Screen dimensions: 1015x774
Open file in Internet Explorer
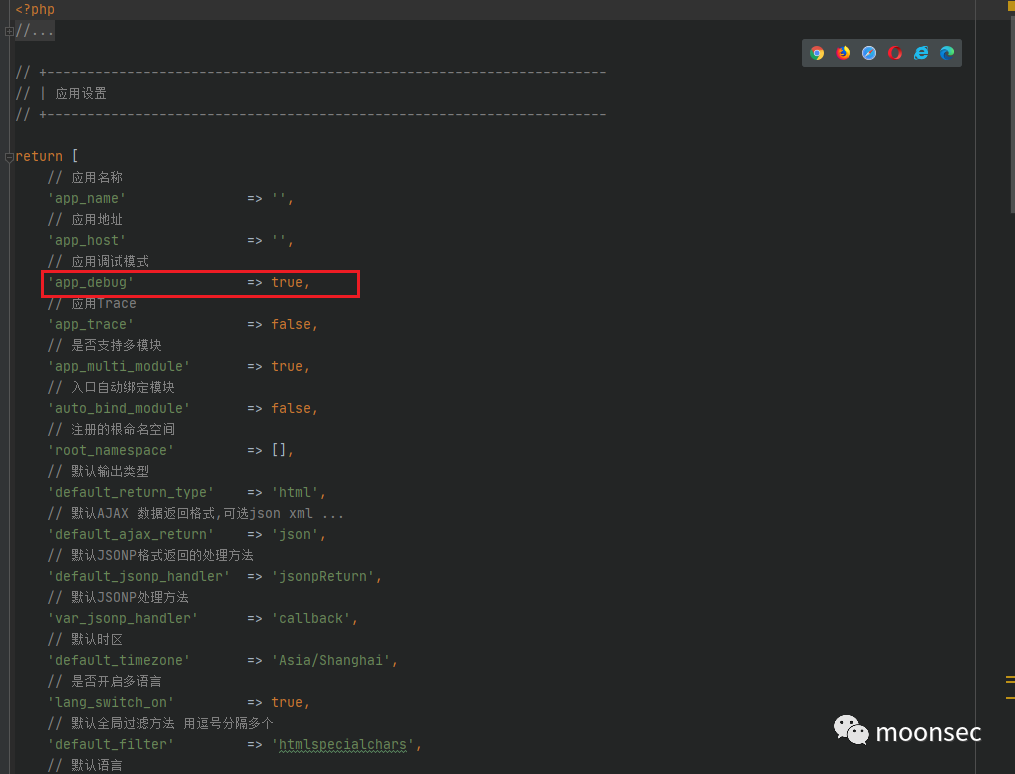[920, 53]
